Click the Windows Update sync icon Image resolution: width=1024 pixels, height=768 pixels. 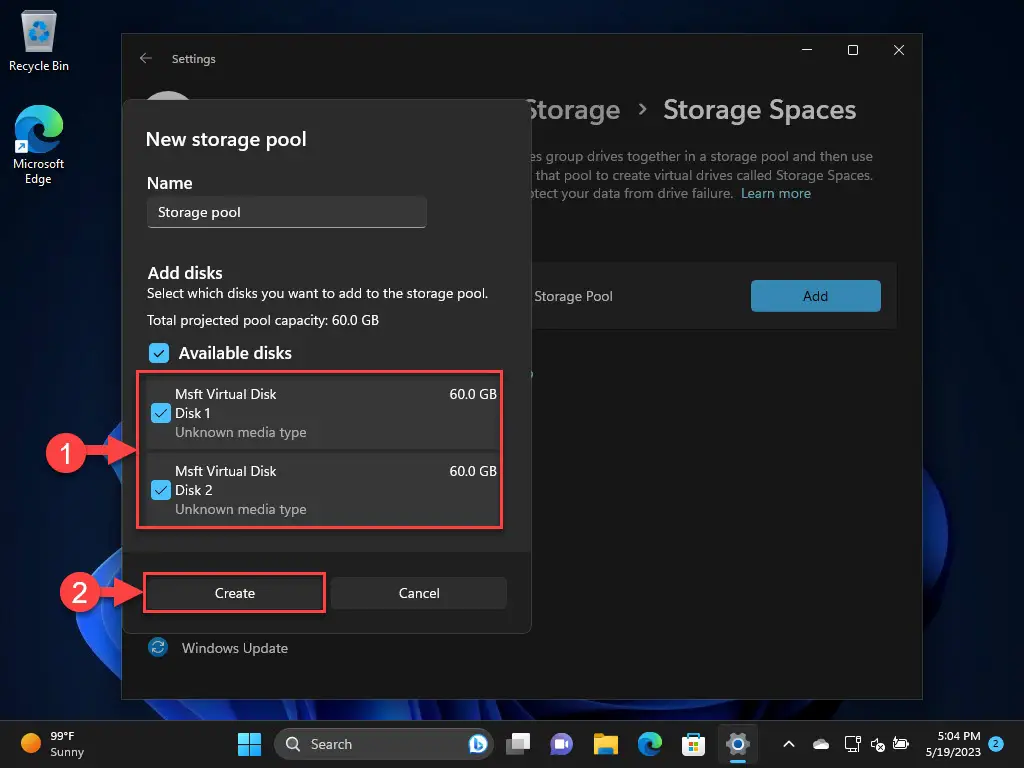point(157,647)
